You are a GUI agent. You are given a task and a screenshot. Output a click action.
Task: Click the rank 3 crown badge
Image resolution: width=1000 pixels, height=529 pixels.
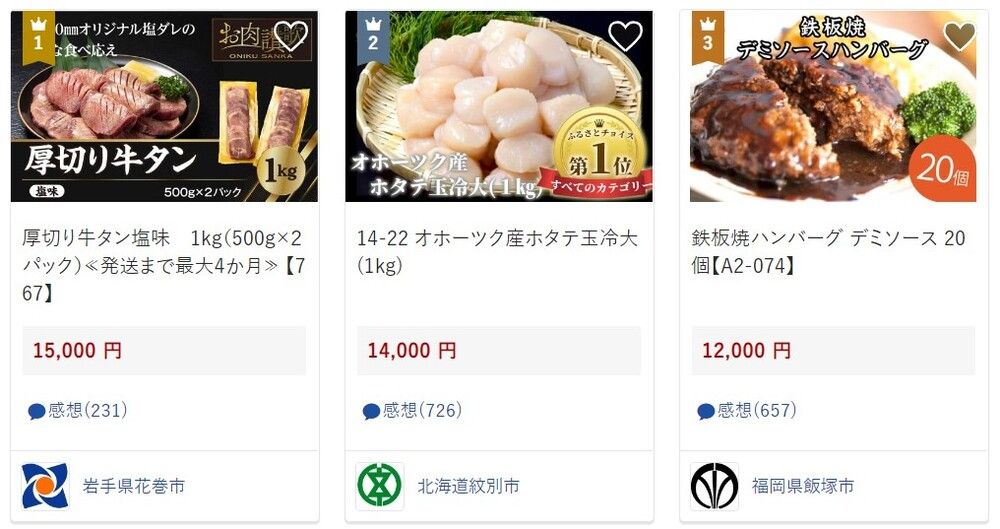click(707, 38)
